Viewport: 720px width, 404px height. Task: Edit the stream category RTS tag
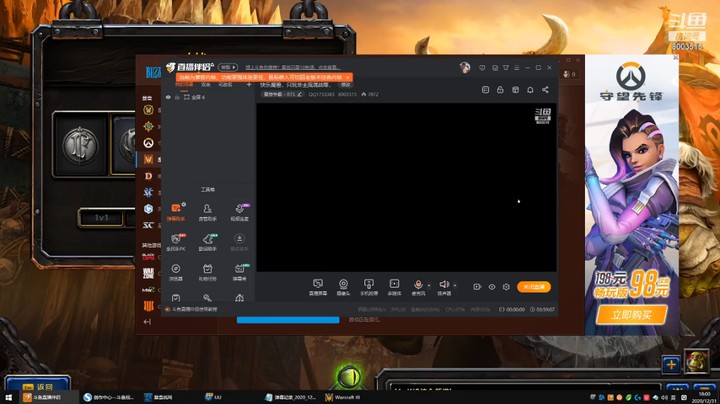click(x=282, y=95)
